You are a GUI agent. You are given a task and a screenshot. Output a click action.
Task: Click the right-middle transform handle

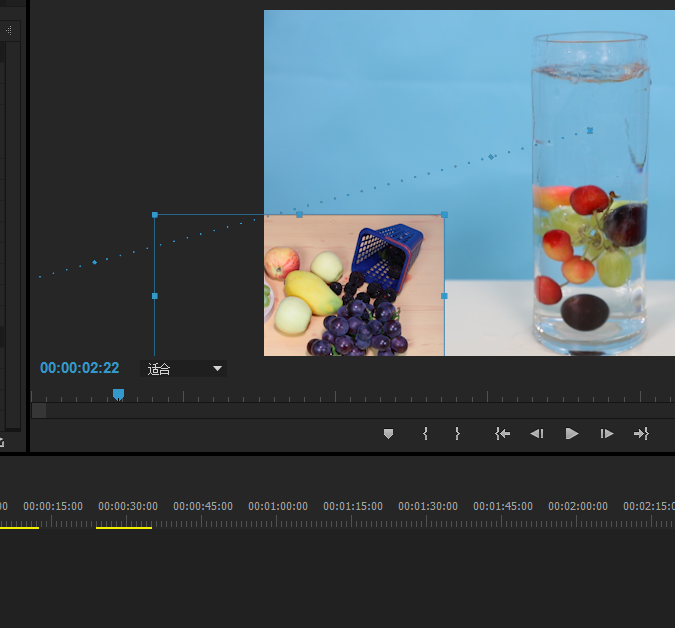(445, 296)
